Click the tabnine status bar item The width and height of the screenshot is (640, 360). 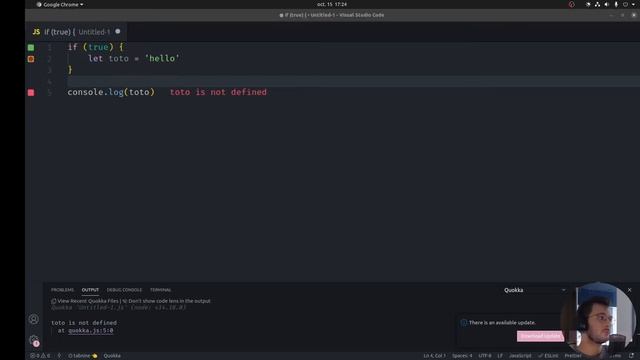[83, 356]
